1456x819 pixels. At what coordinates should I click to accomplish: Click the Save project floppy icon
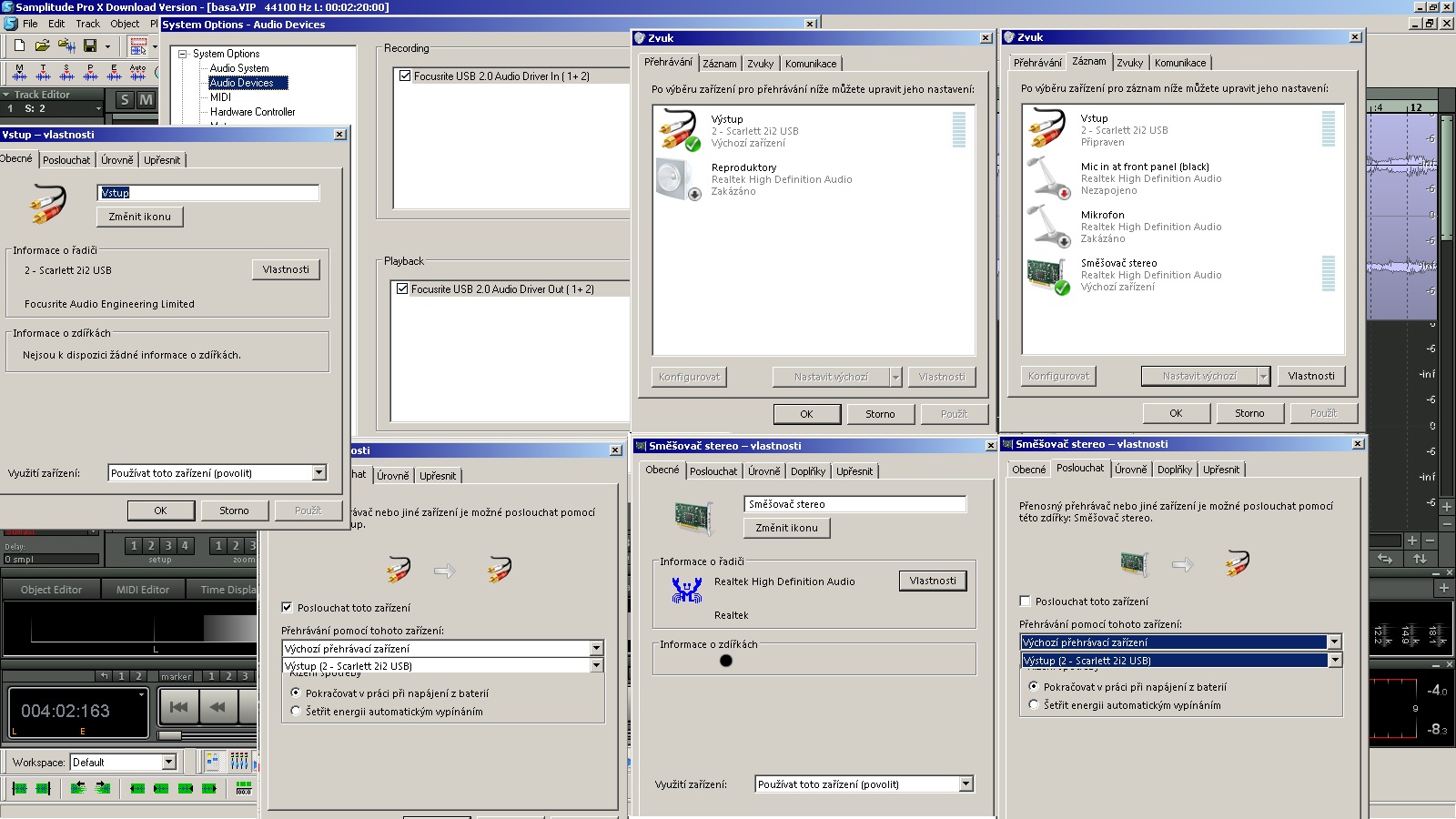tap(90, 45)
